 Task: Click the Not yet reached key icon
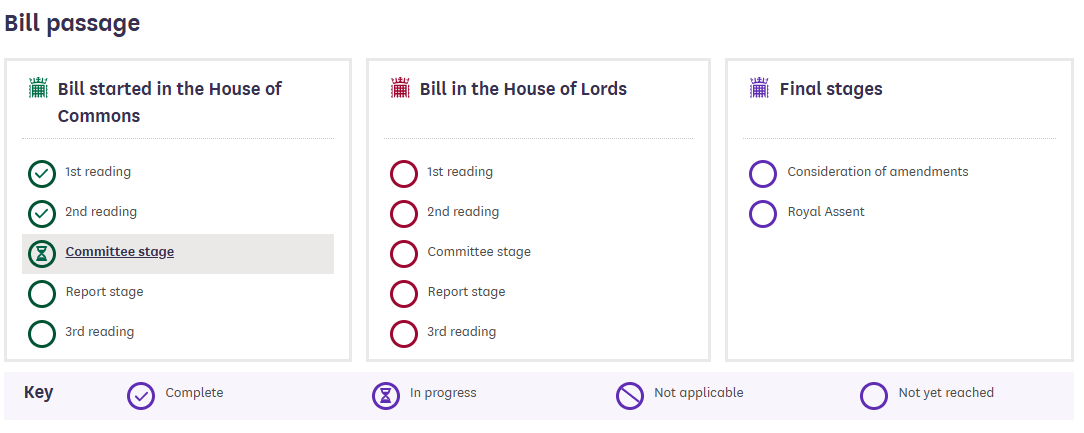click(874, 396)
